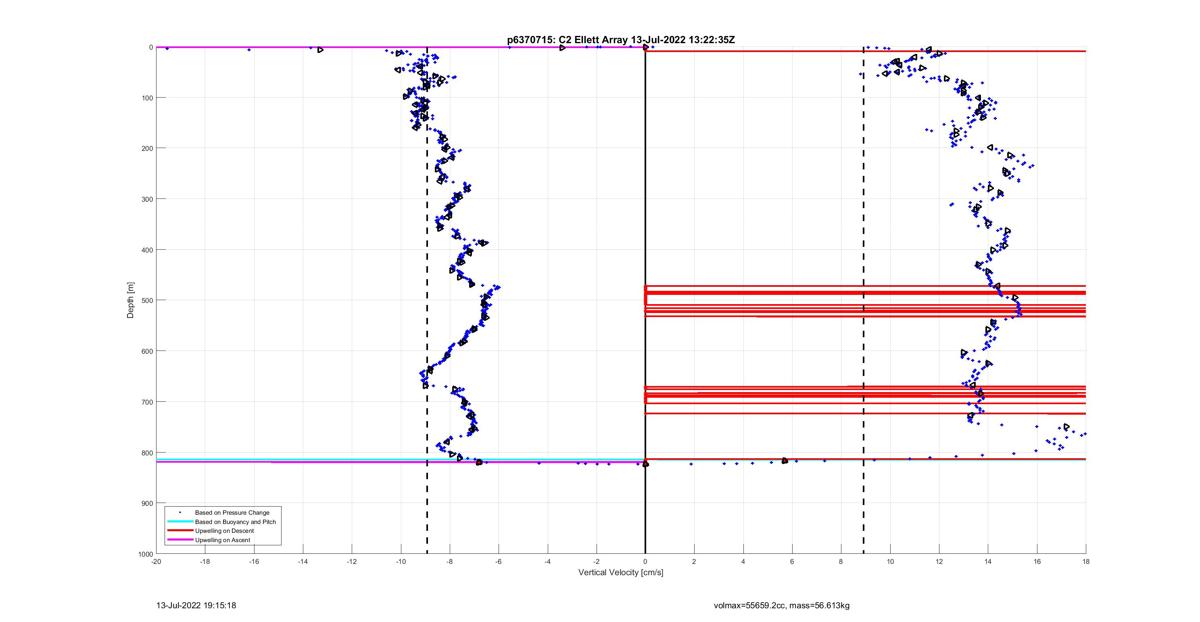Click the x-axis tick label '18'
1200x622 pixels.
pyautogui.click(x=1086, y=562)
